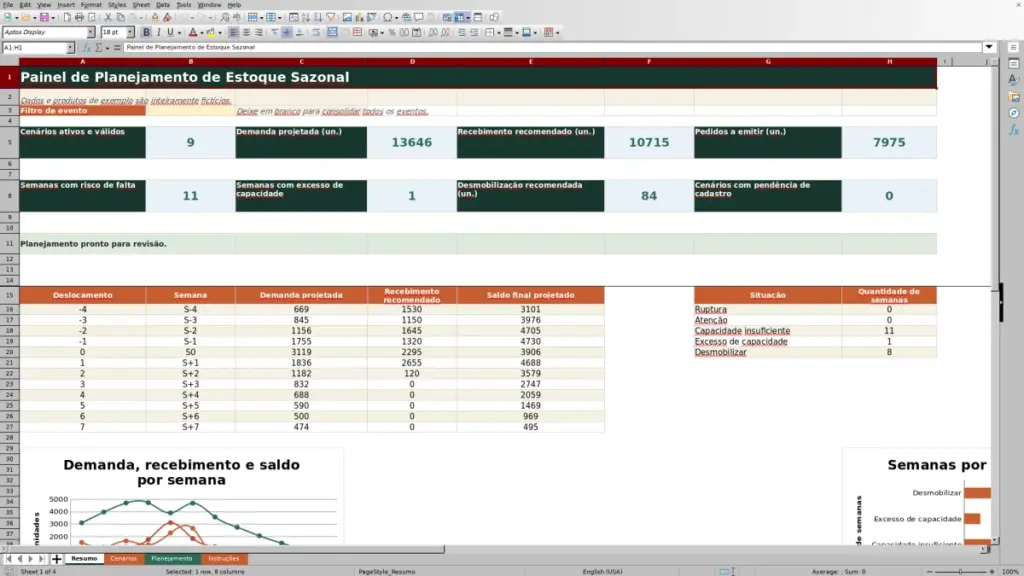Sort ascending with the sort icon
This screenshot has height=576, width=1024.
(x=306, y=18)
